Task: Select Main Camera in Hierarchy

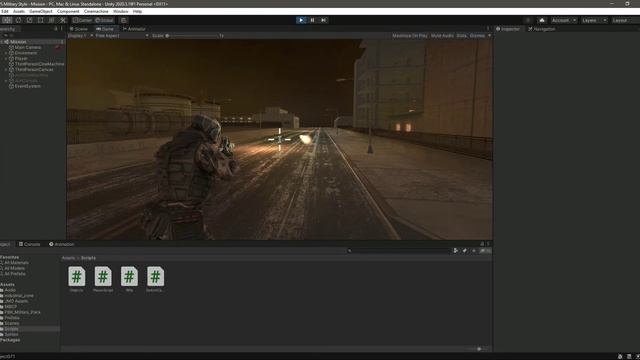Action: point(28,47)
